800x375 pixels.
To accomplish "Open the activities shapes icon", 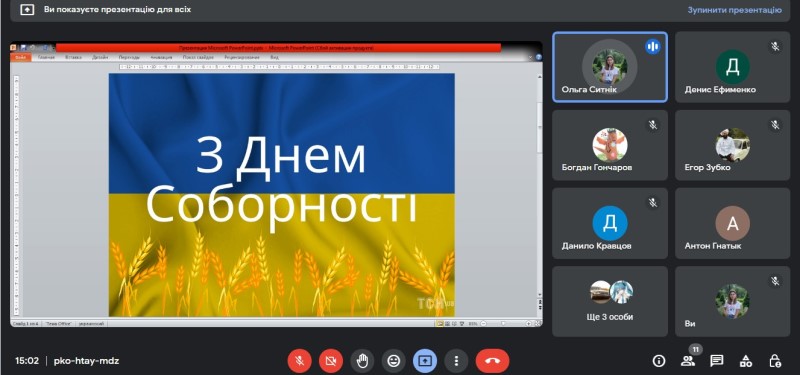I will click(746, 361).
